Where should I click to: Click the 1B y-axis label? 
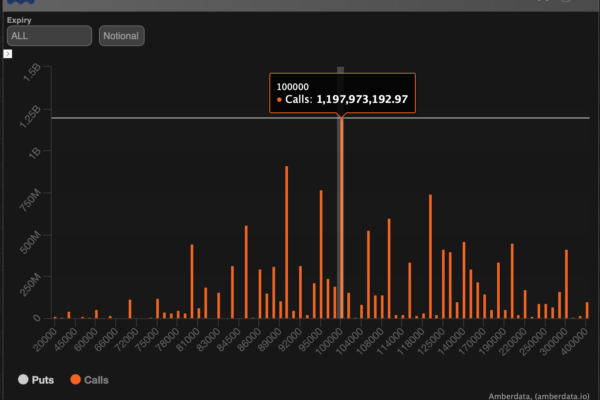coord(34,152)
